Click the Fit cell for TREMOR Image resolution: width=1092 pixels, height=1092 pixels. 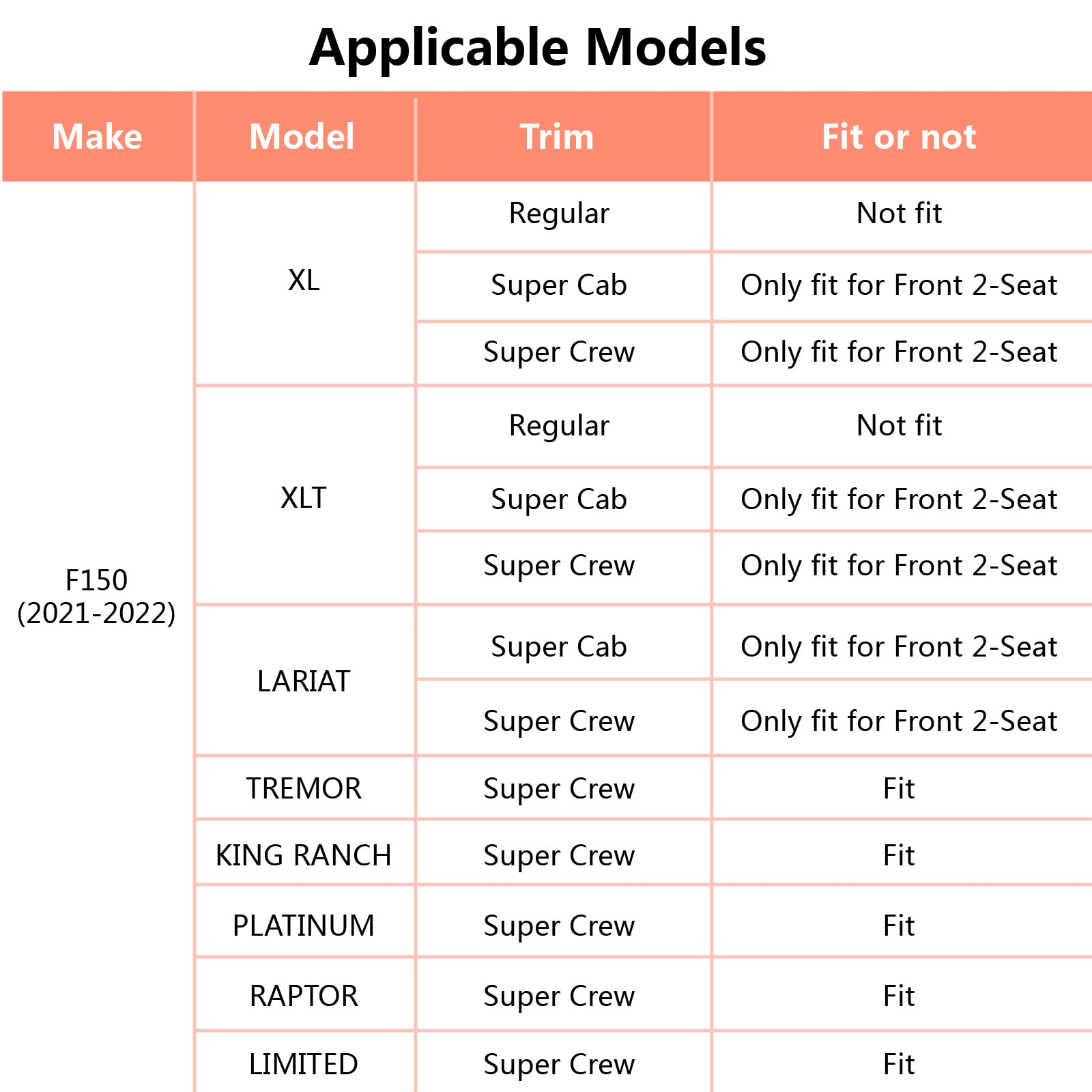point(900,788)
